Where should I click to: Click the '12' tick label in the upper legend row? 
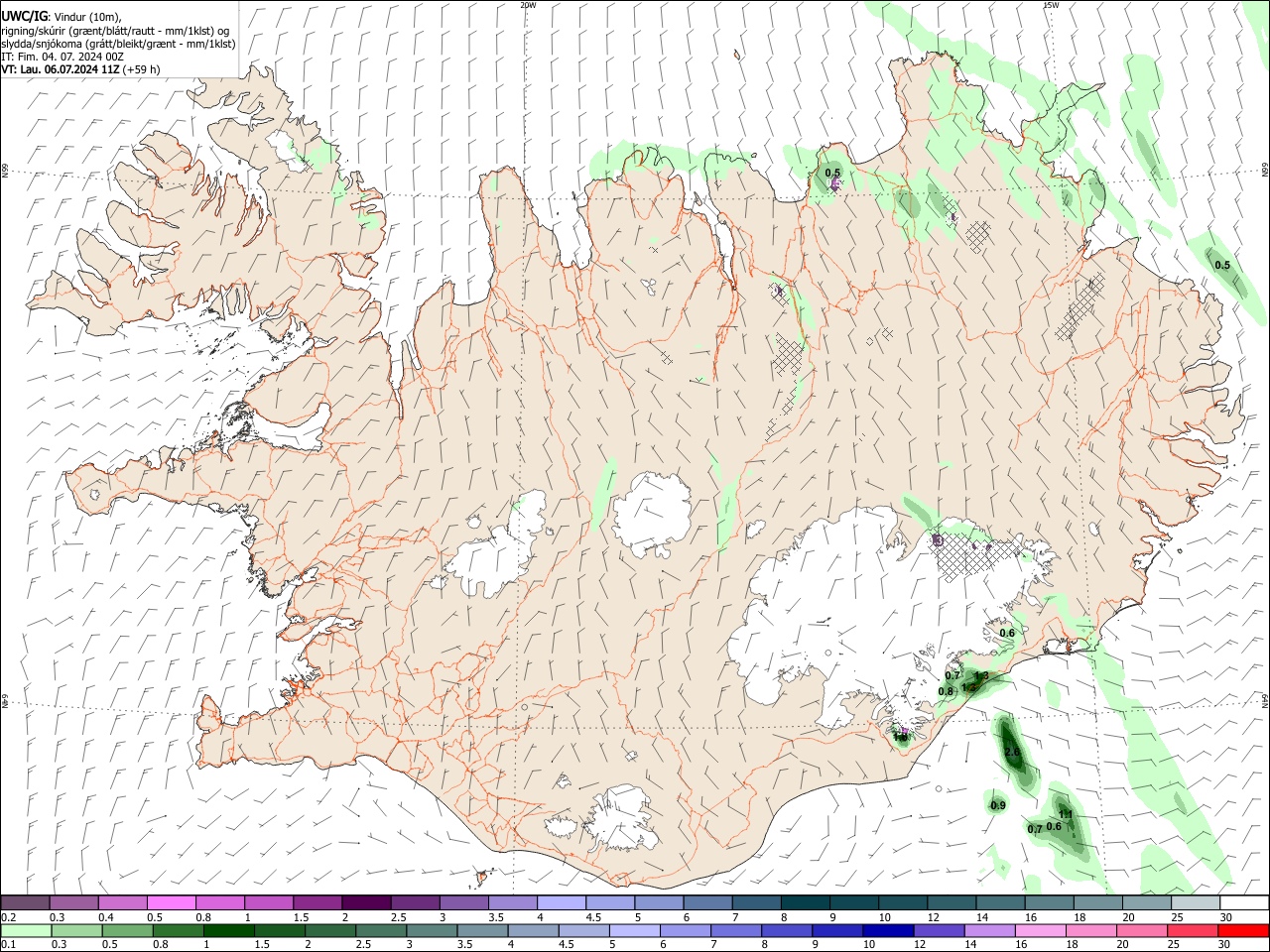[x=934, y=917]
